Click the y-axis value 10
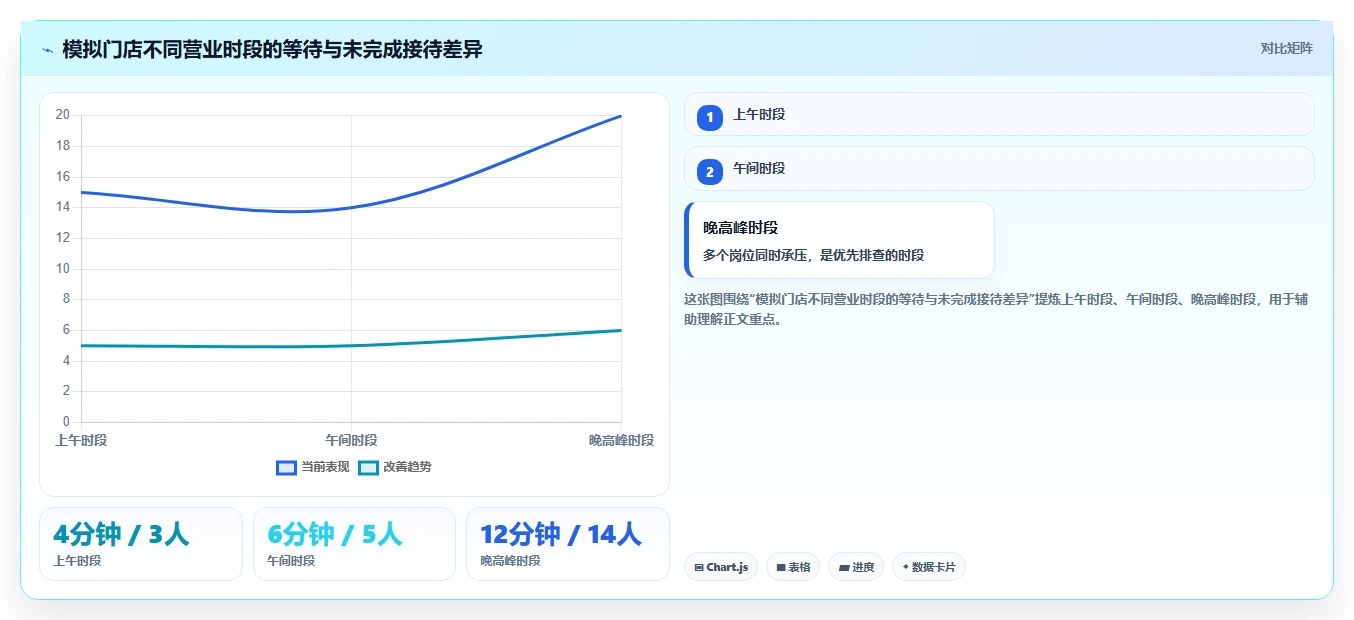1354x620 pixels. [62, 268]
